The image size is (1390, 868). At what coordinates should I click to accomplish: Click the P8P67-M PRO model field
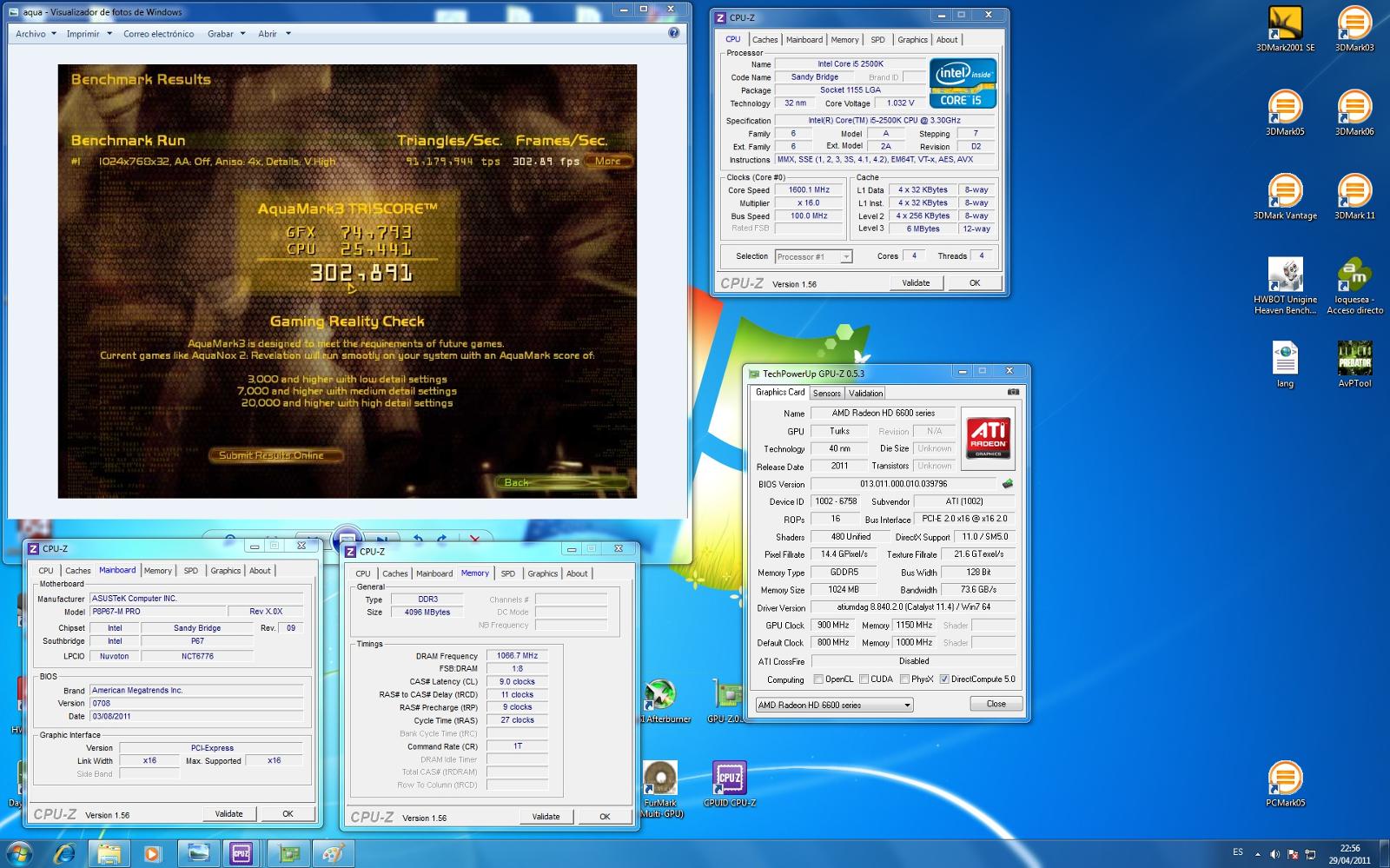158,612
